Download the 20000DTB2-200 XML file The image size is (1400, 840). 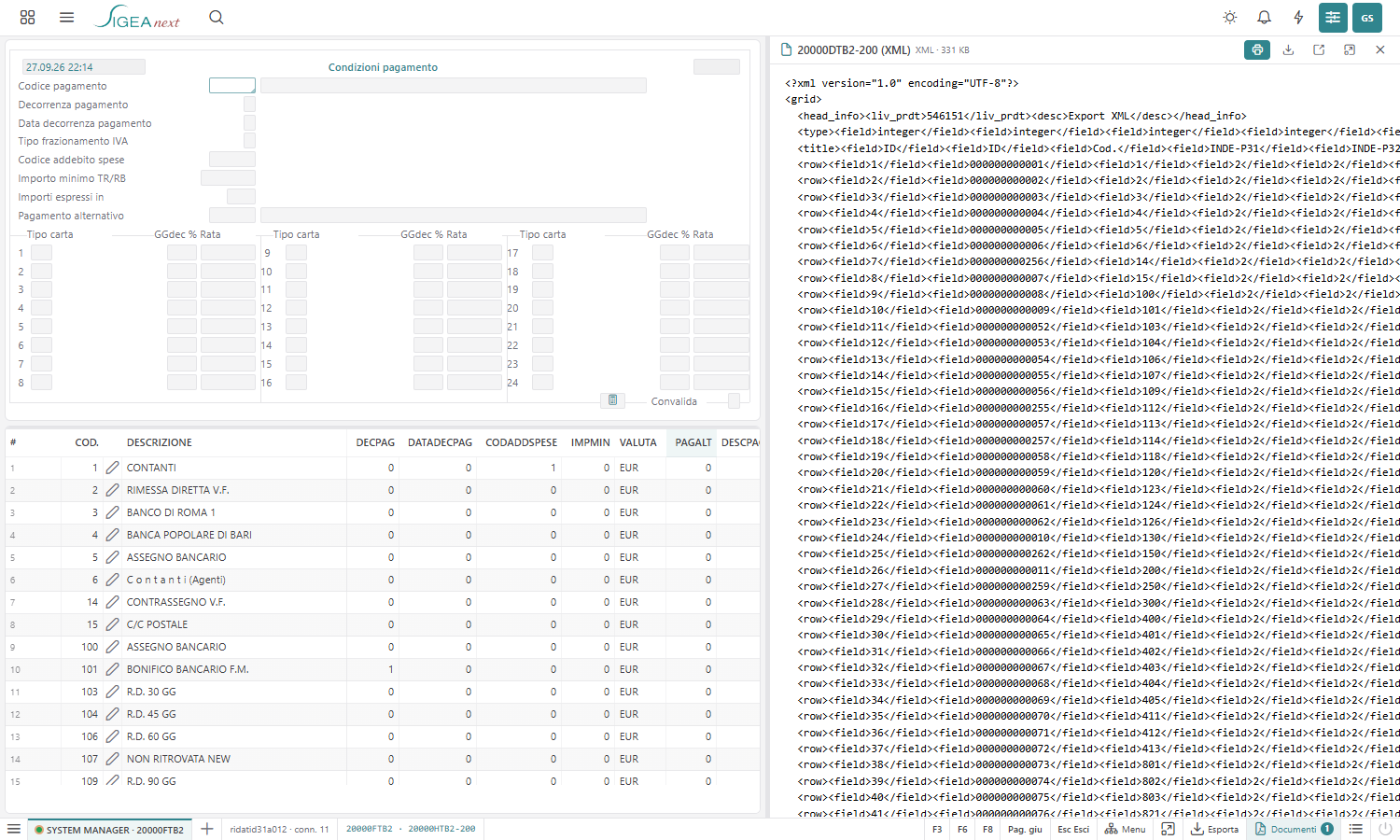[1288, 49]
